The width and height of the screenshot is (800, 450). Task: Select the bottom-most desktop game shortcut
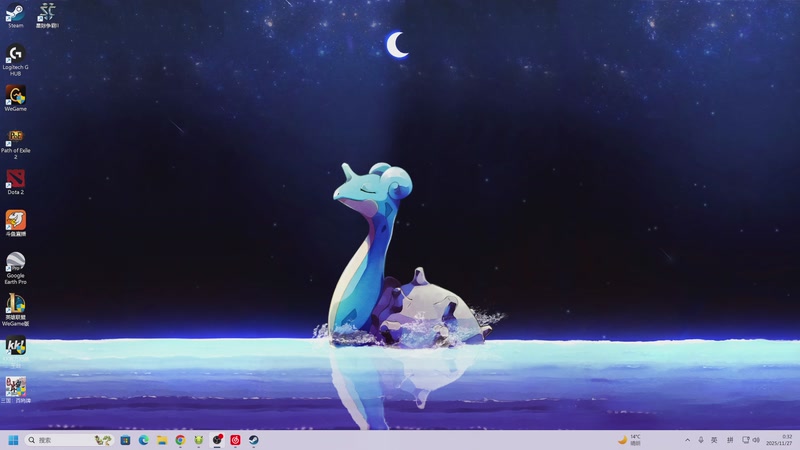[x=15, y=390]
